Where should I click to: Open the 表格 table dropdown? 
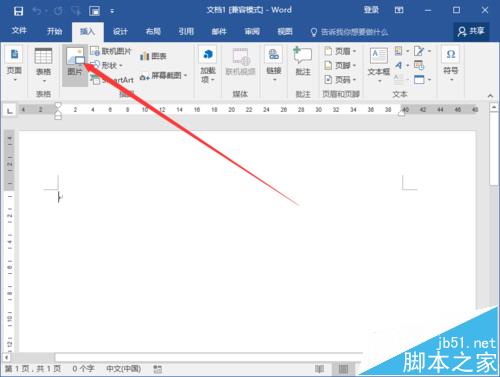pos(44,66)
